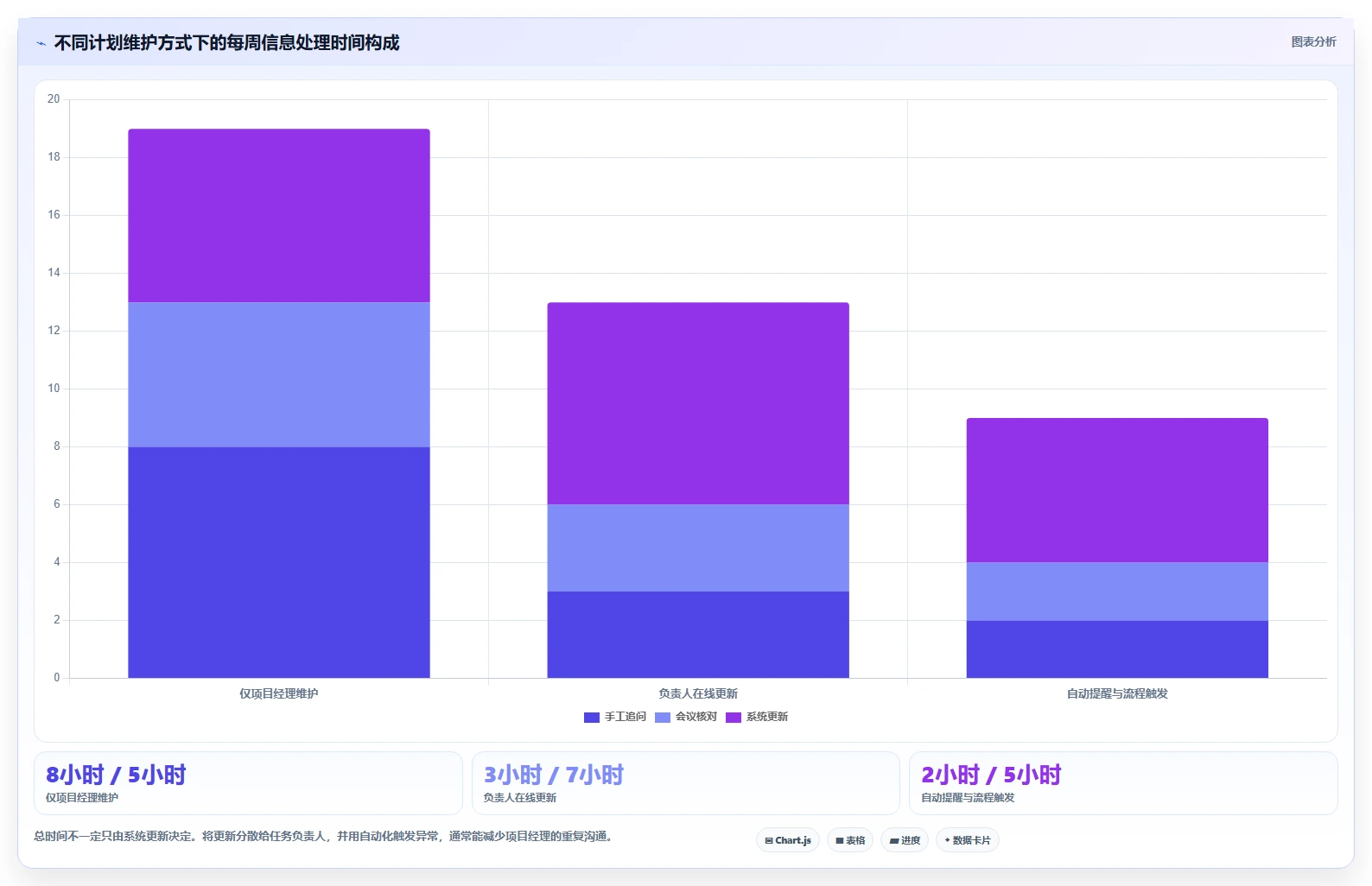1372x886 pixels.
Task: Click the 会议核对 segment of the 仅项目经理维护 bar
Action: coord(279,375)
